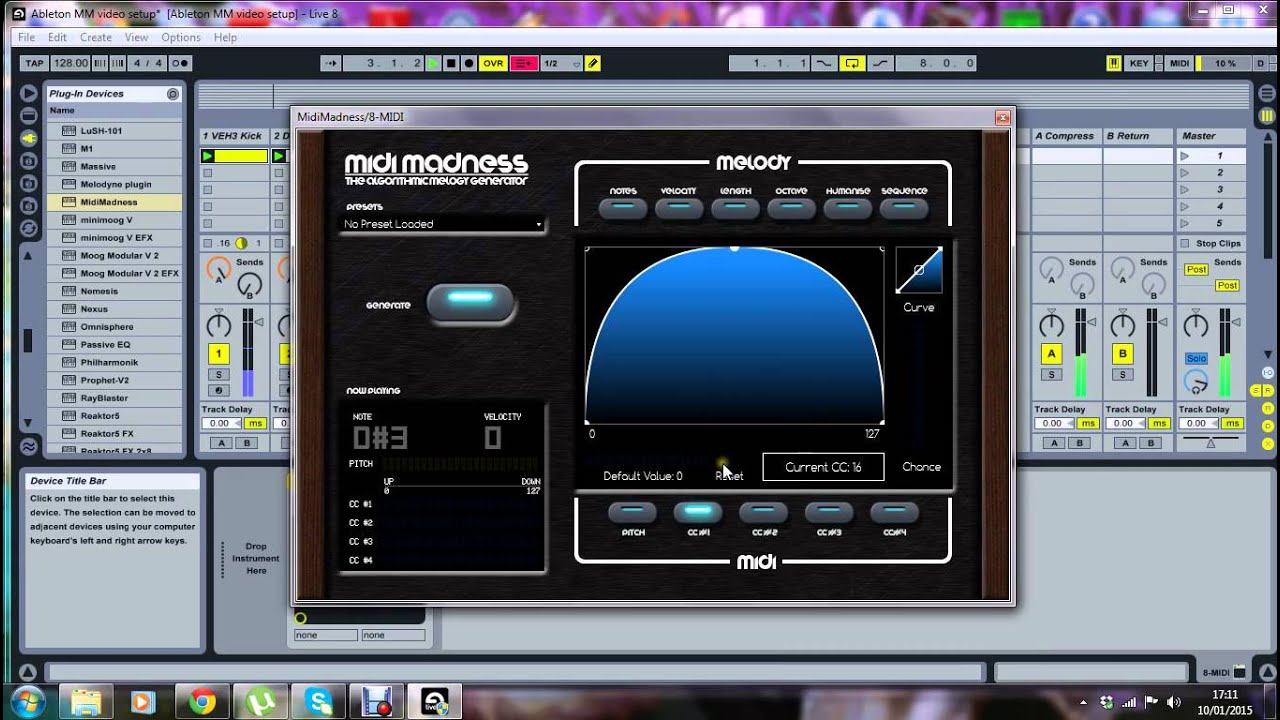Click the Plug-In Devices search icon
The image size is (1280, 720).
click(172, 94)
